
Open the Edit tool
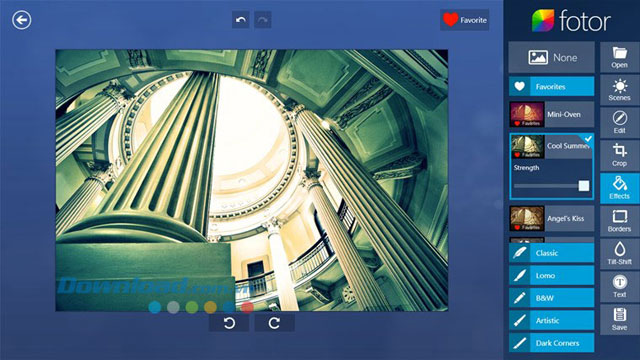[x=620, y=123]
